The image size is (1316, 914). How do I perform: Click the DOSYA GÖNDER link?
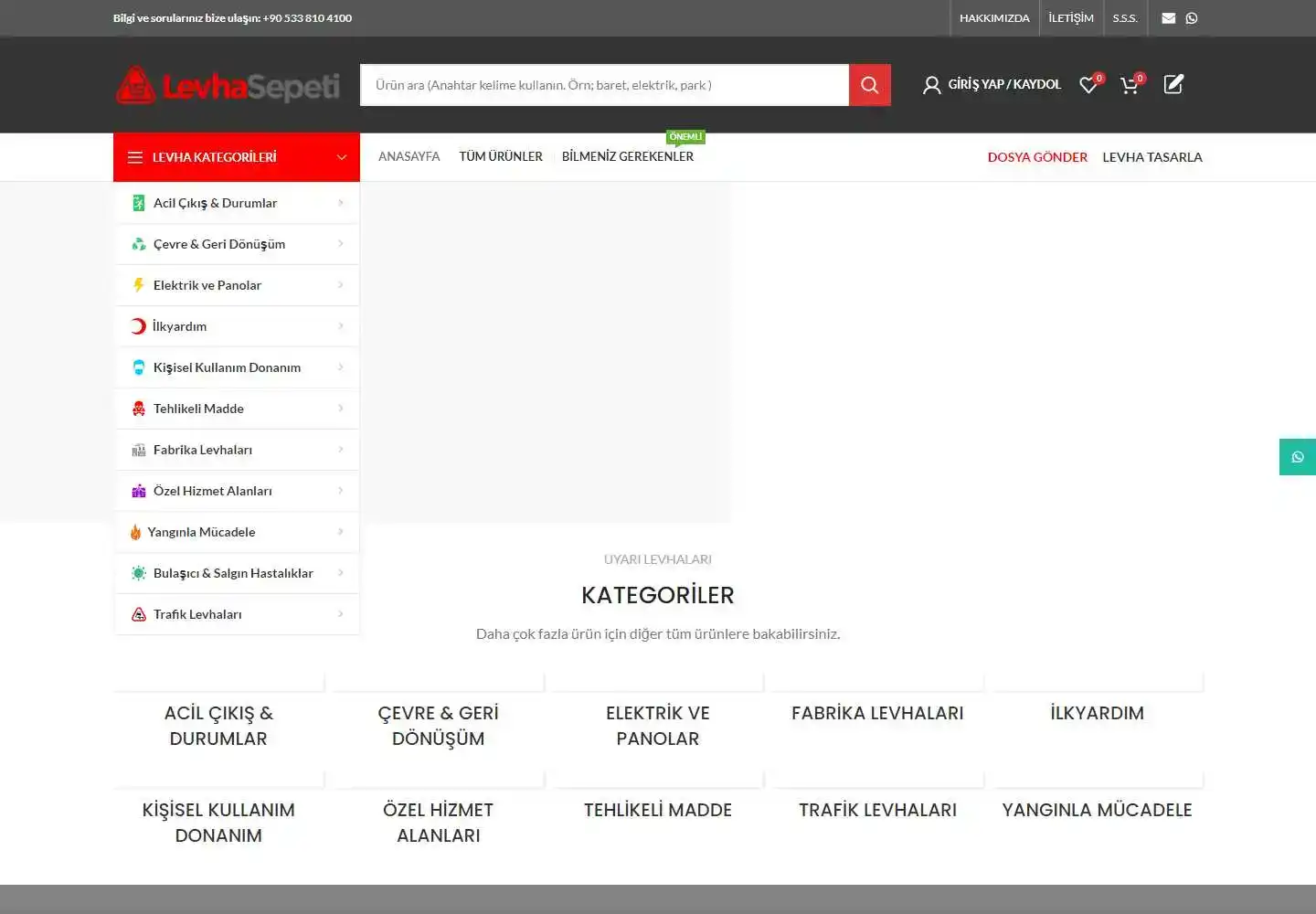[x=1037, y=157]
